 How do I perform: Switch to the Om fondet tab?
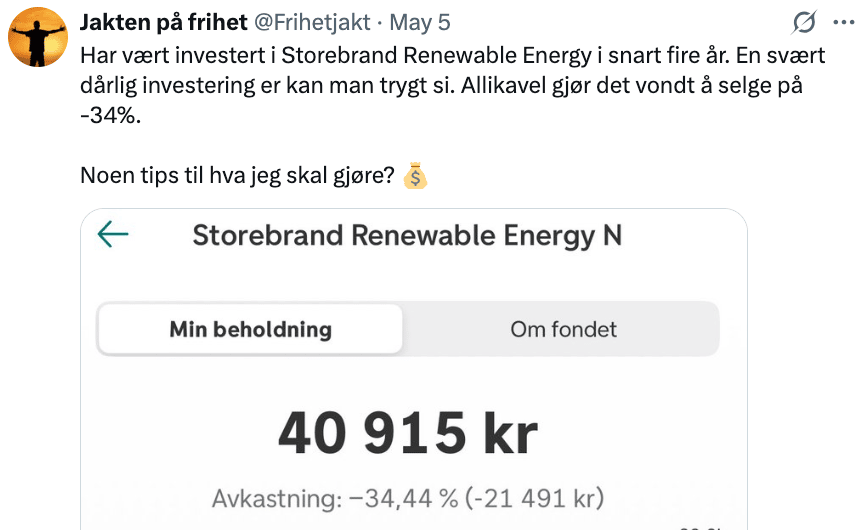click(563, 329)
